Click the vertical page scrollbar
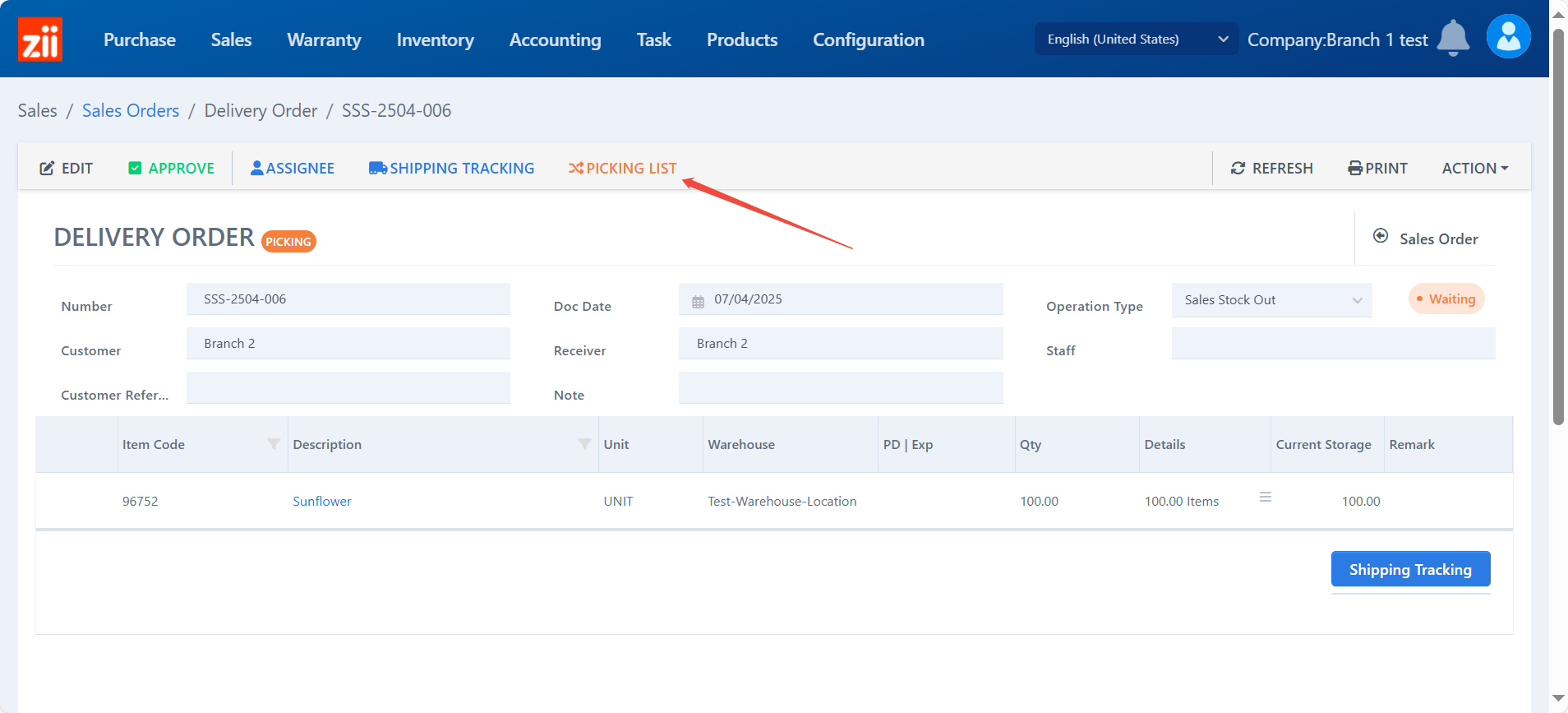This screenshot has height=713, width=1568. point(1557,228)
